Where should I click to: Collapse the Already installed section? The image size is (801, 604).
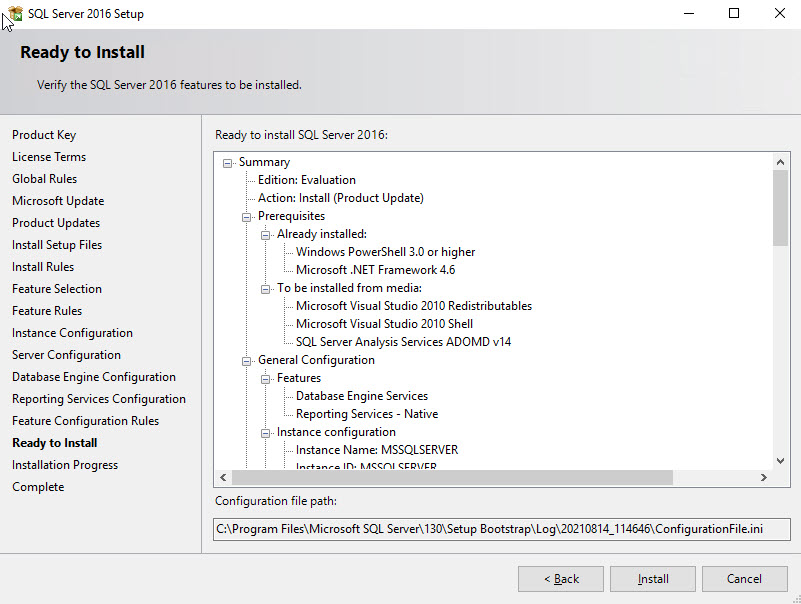pyautogui.click(x=265, y=233)
